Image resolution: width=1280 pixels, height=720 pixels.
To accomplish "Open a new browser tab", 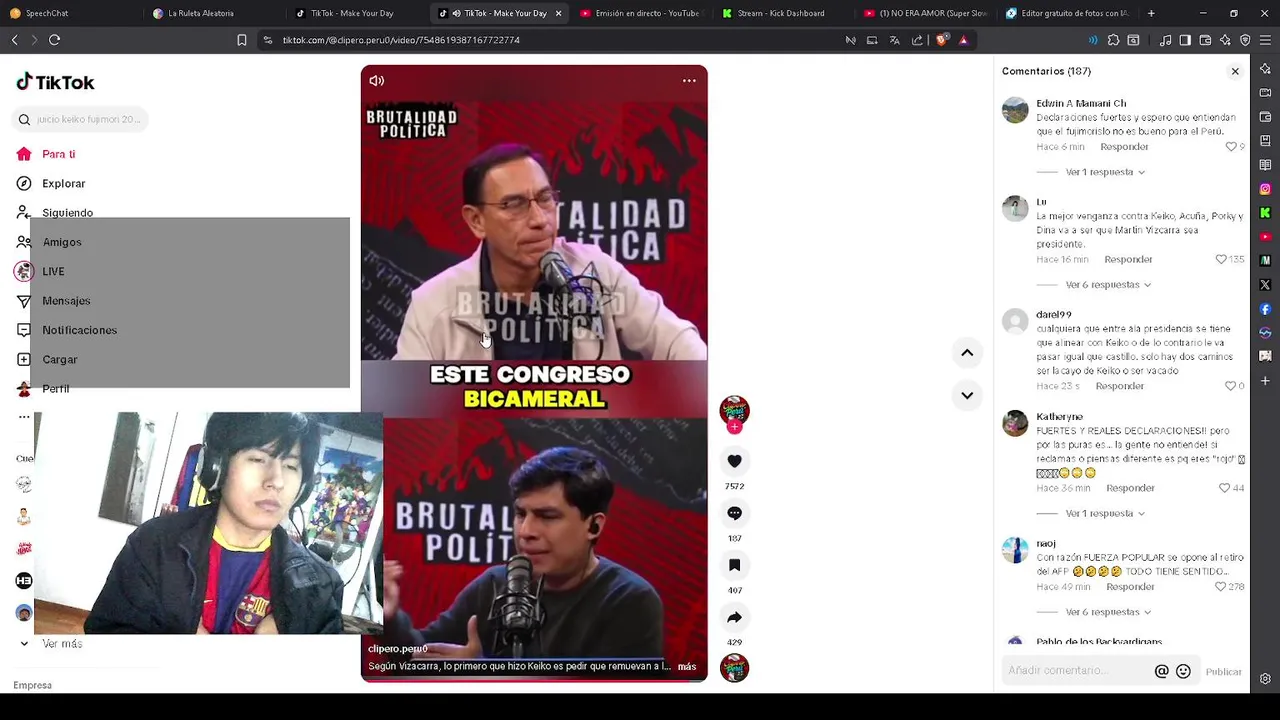I will [x=1151, y=13].
